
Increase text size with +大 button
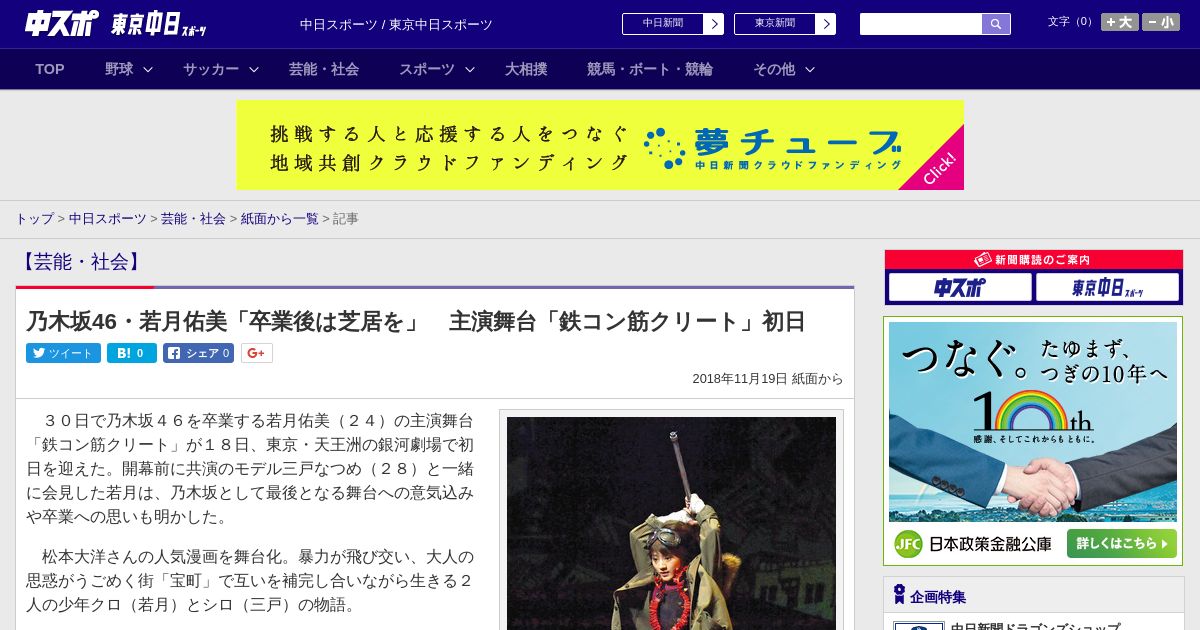point(1119,22)
